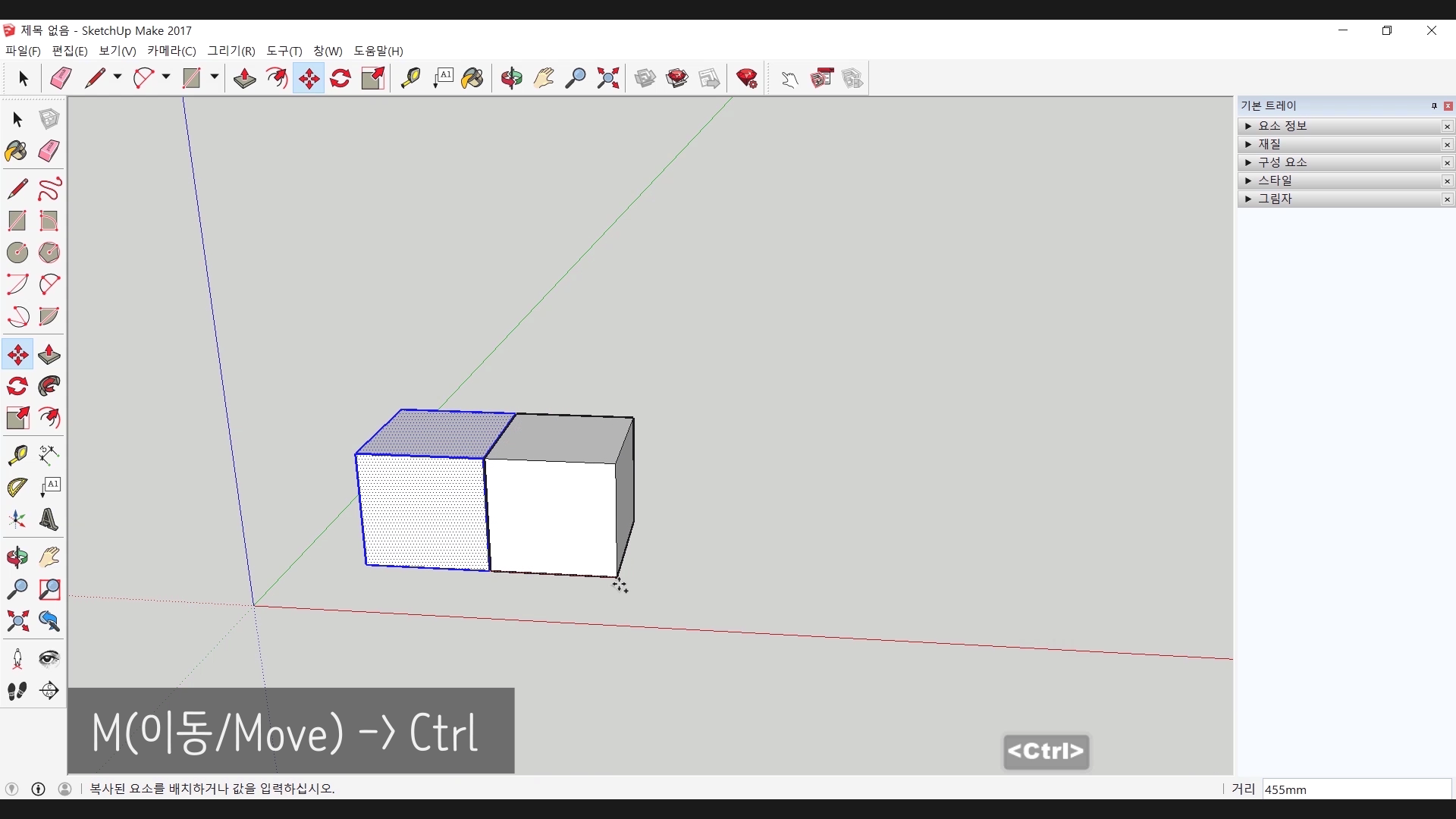Activate the Rotate tool in left toolbar
This screenshot has height=819, width=1456.
[17, 387]
